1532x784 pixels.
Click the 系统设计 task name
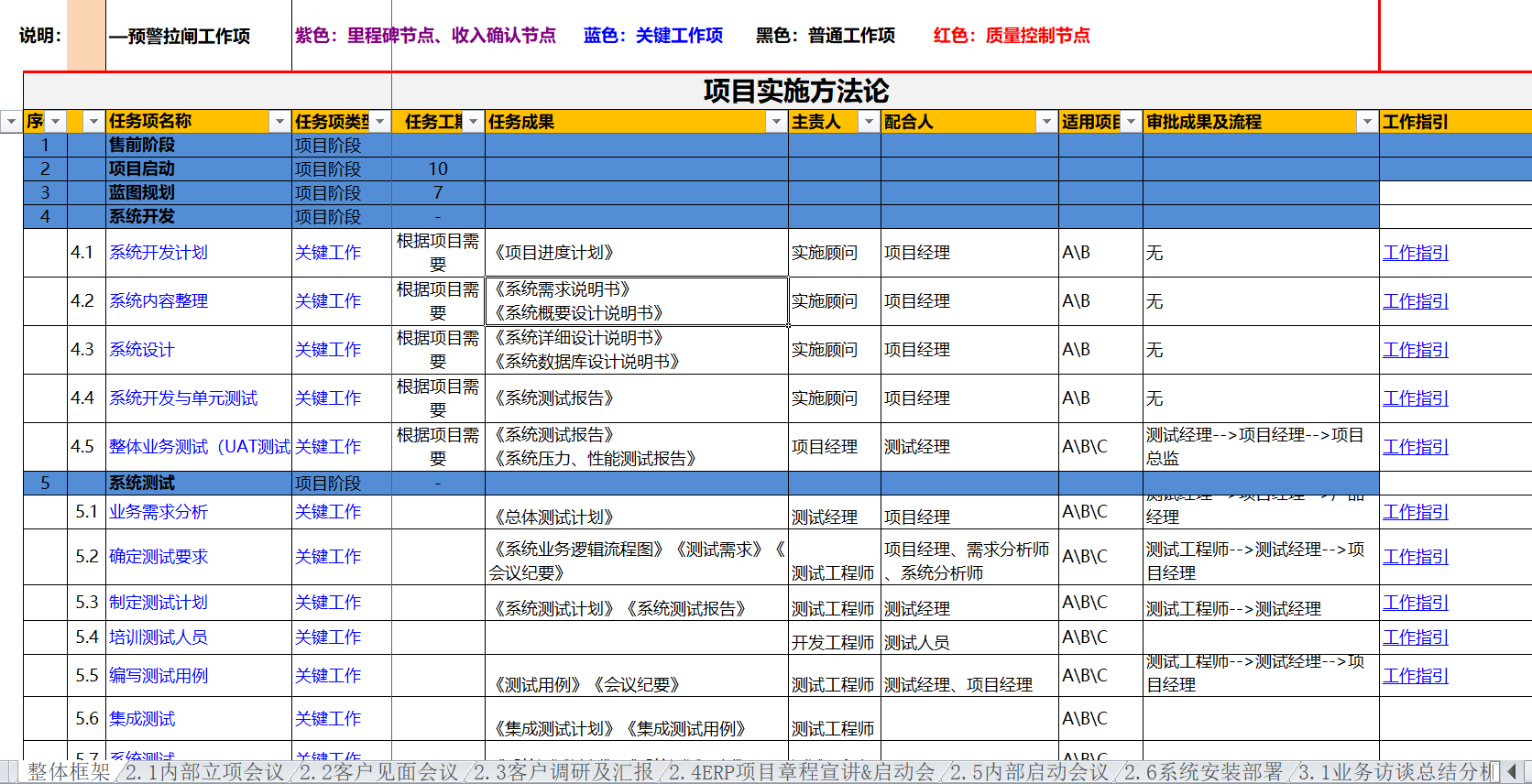(142, 350)
